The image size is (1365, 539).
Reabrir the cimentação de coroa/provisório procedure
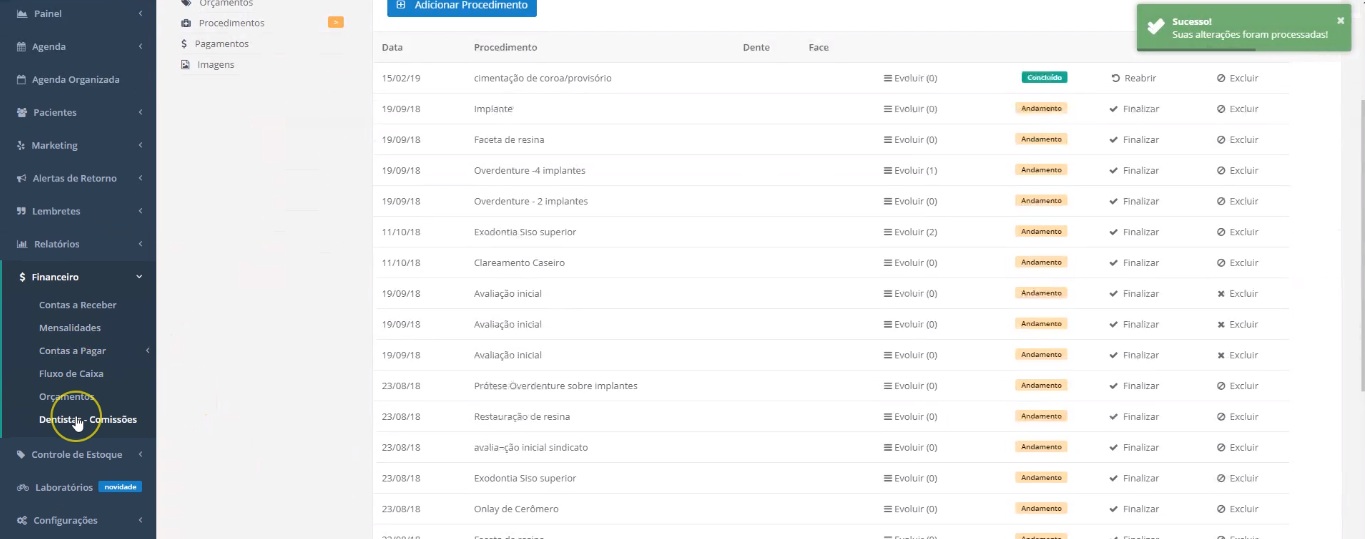1133,78
